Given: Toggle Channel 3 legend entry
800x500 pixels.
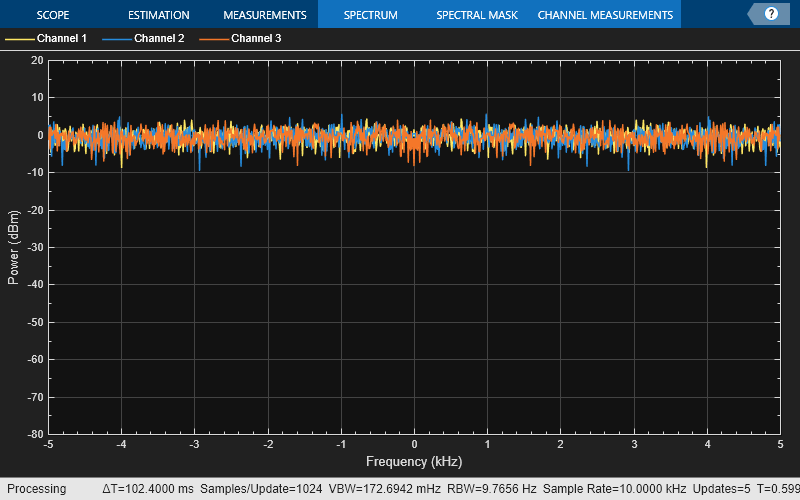Looking at the screenshot, I should pos(240,38).
